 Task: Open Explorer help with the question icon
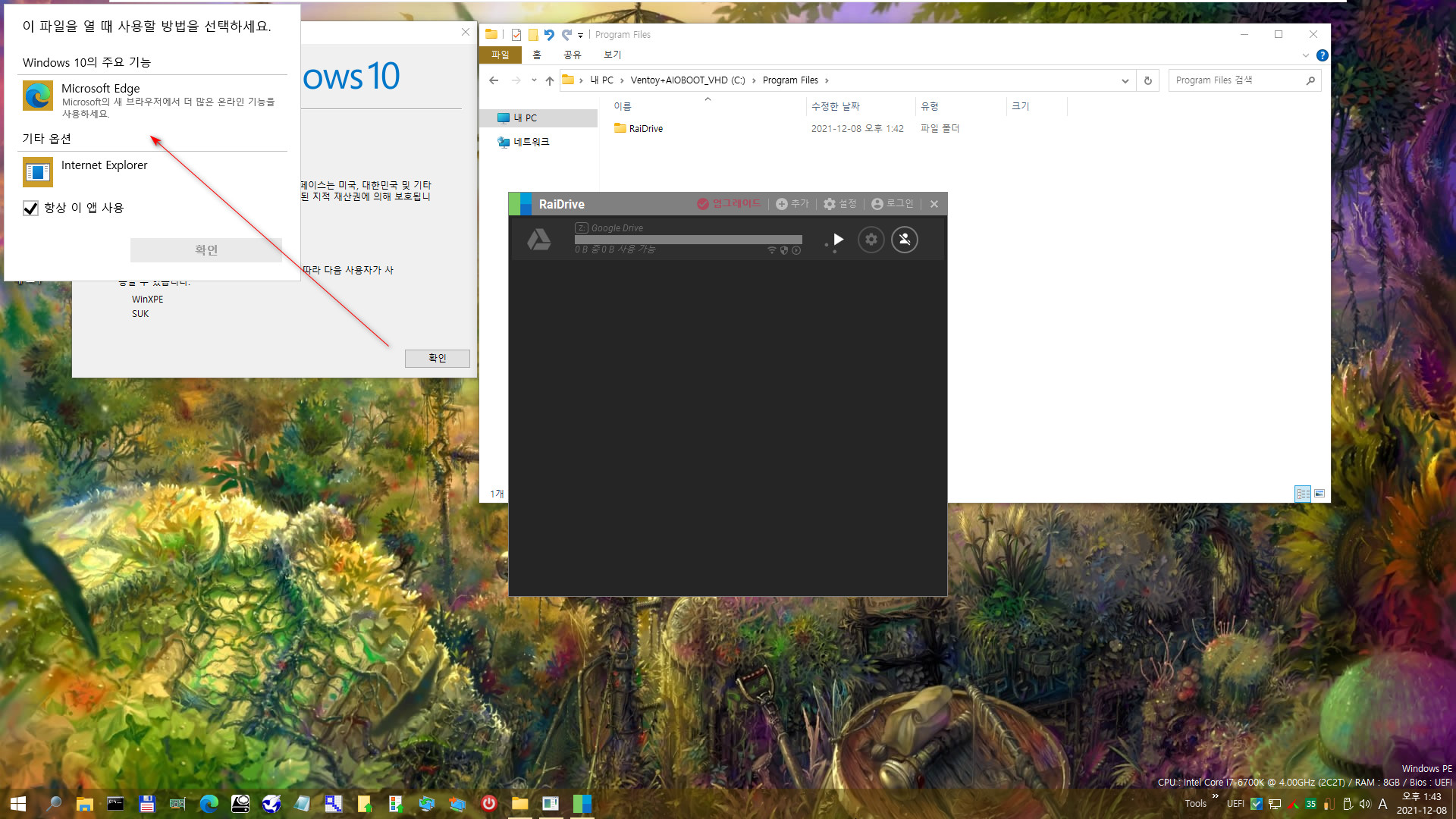click(1323, 55)
